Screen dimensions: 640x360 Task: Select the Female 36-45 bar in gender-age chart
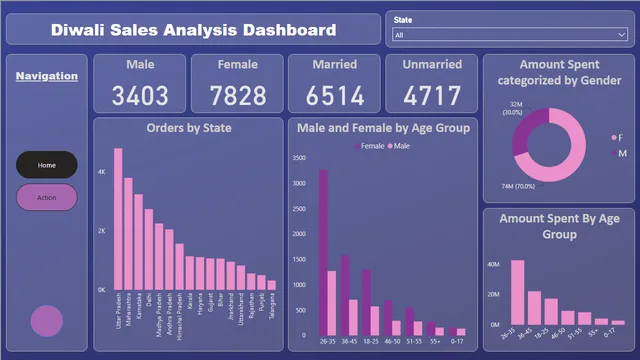point(345,296)
